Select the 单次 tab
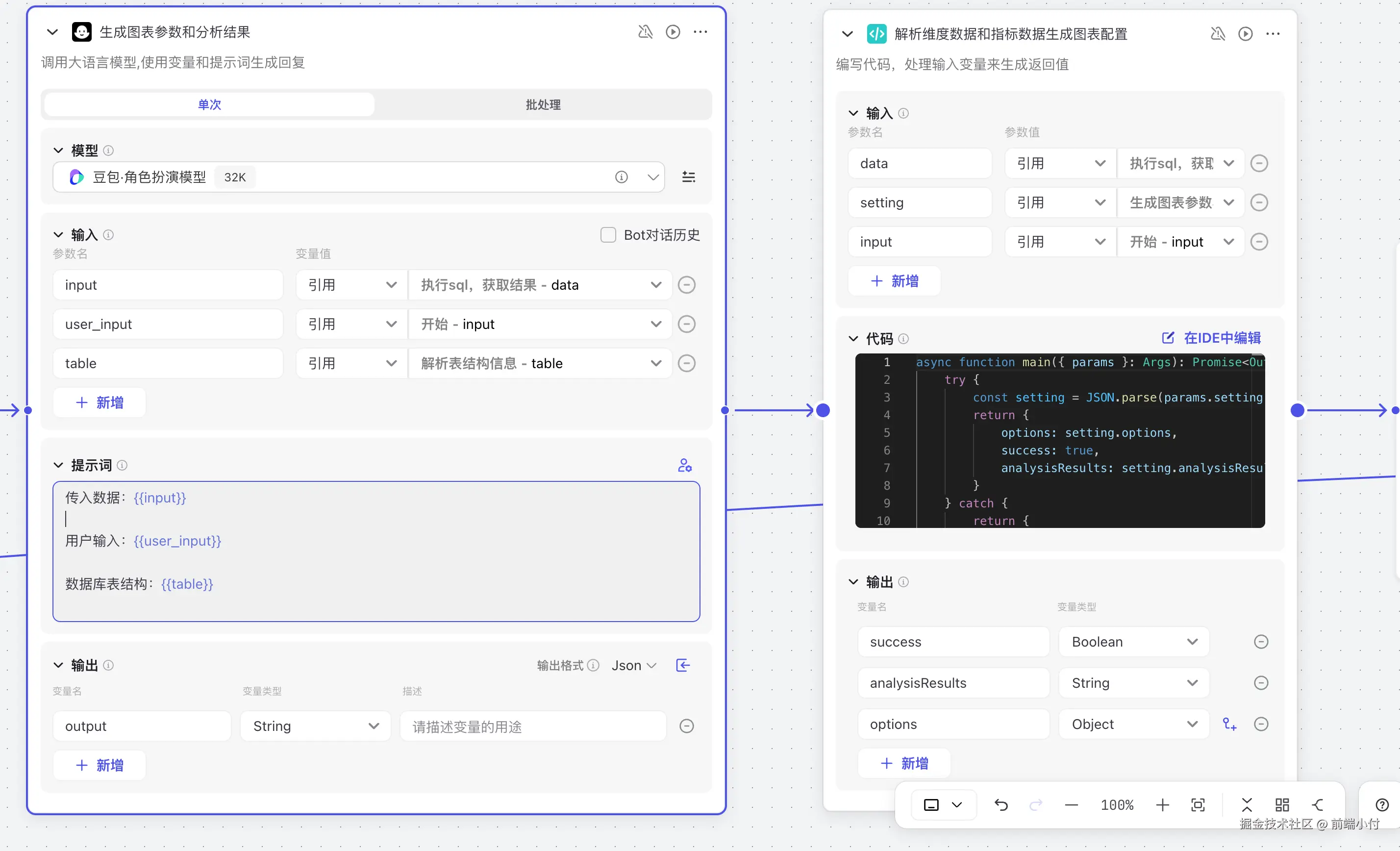Viewport: 1400px width, 851px height. [x=209, y=104]
